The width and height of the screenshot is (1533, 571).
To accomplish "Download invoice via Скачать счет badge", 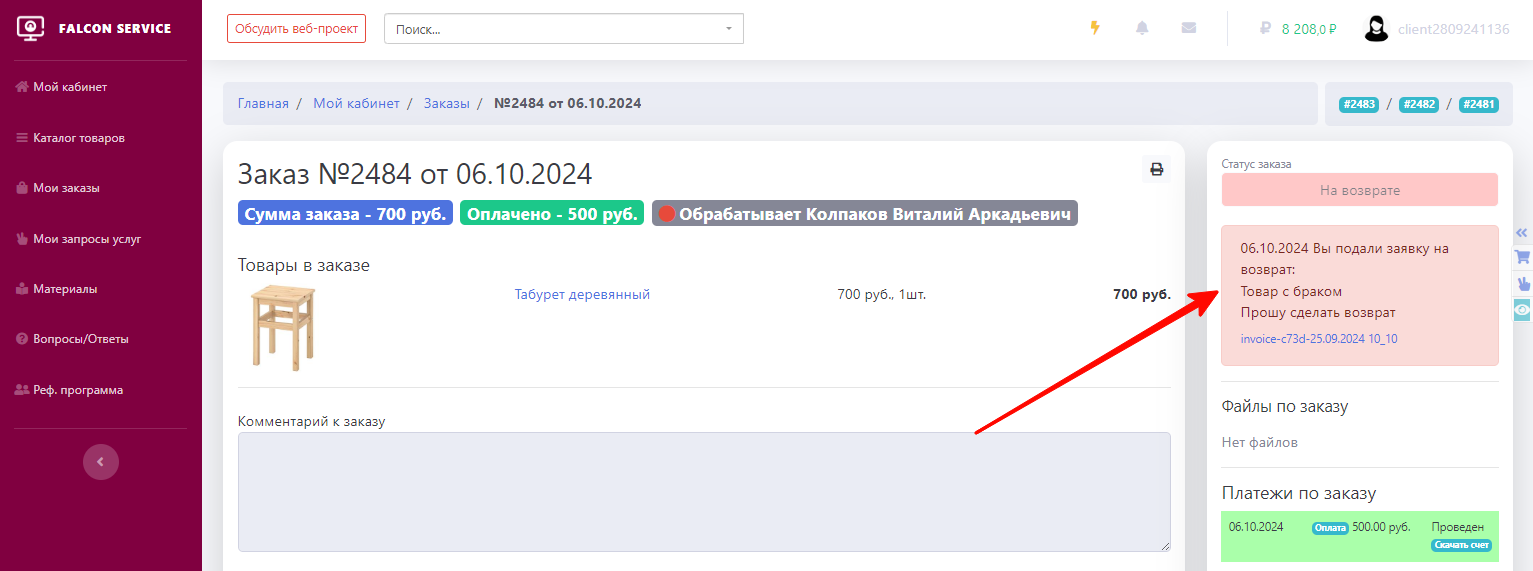I will click(1461, 545).
